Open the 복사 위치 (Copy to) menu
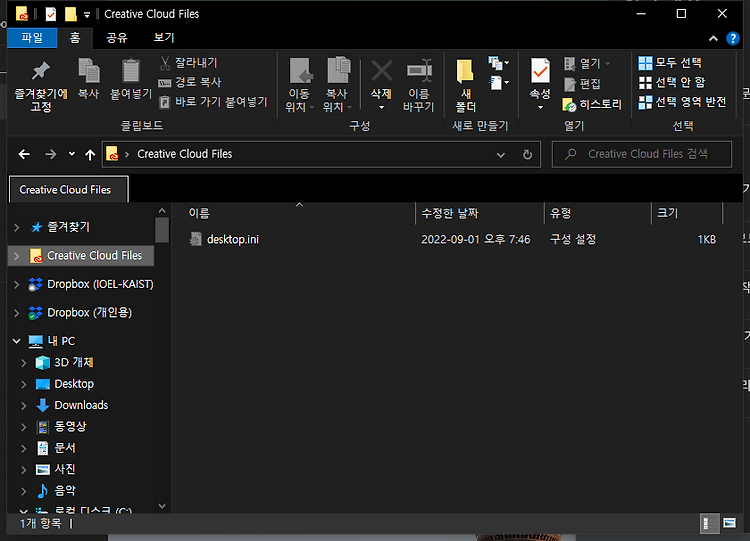The width and height of the screenshot is (750, 541). click(337, 85)
